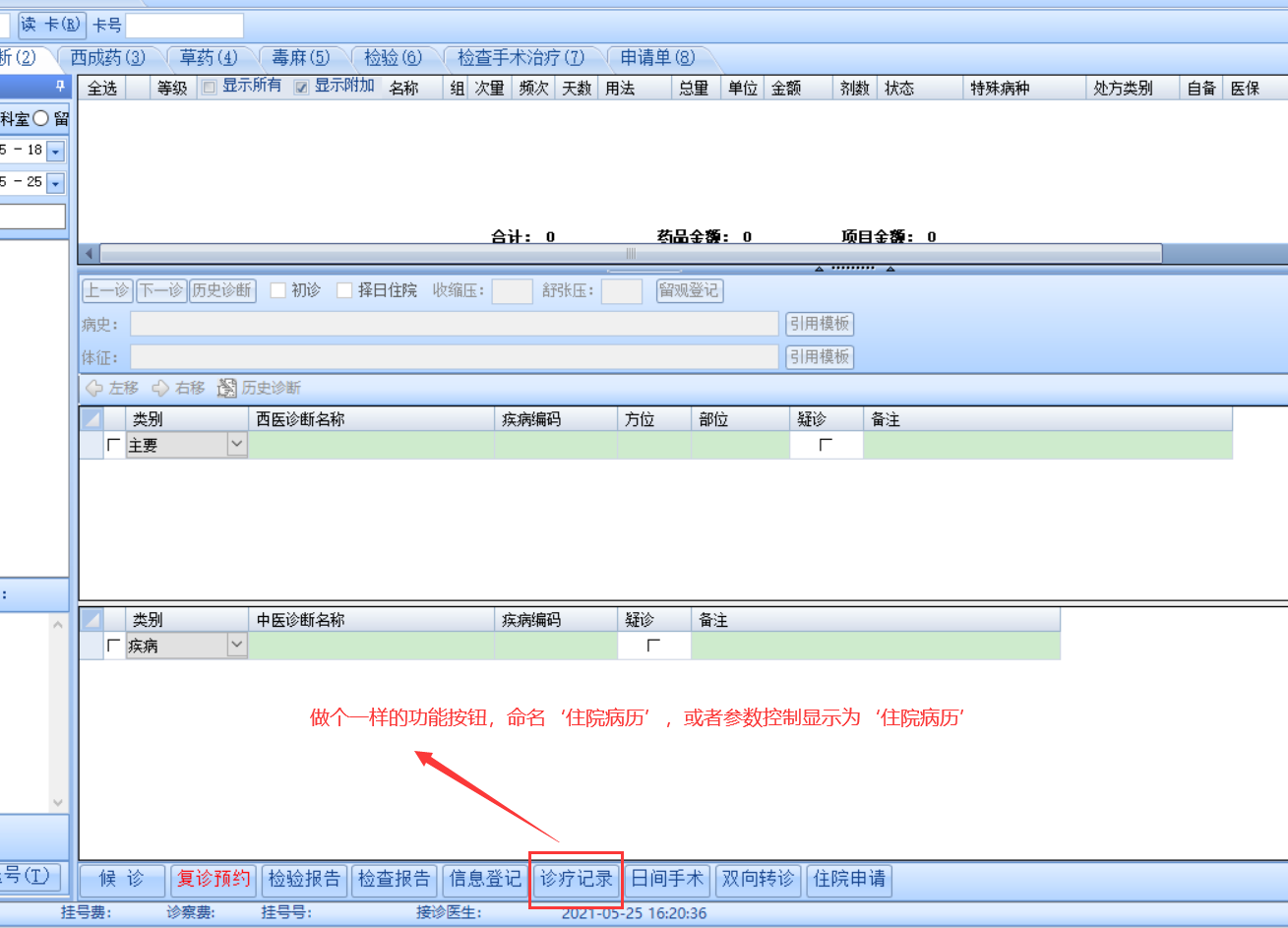
Task: Click the 方位 cell in the 主要 row
Action: point(654,445)
